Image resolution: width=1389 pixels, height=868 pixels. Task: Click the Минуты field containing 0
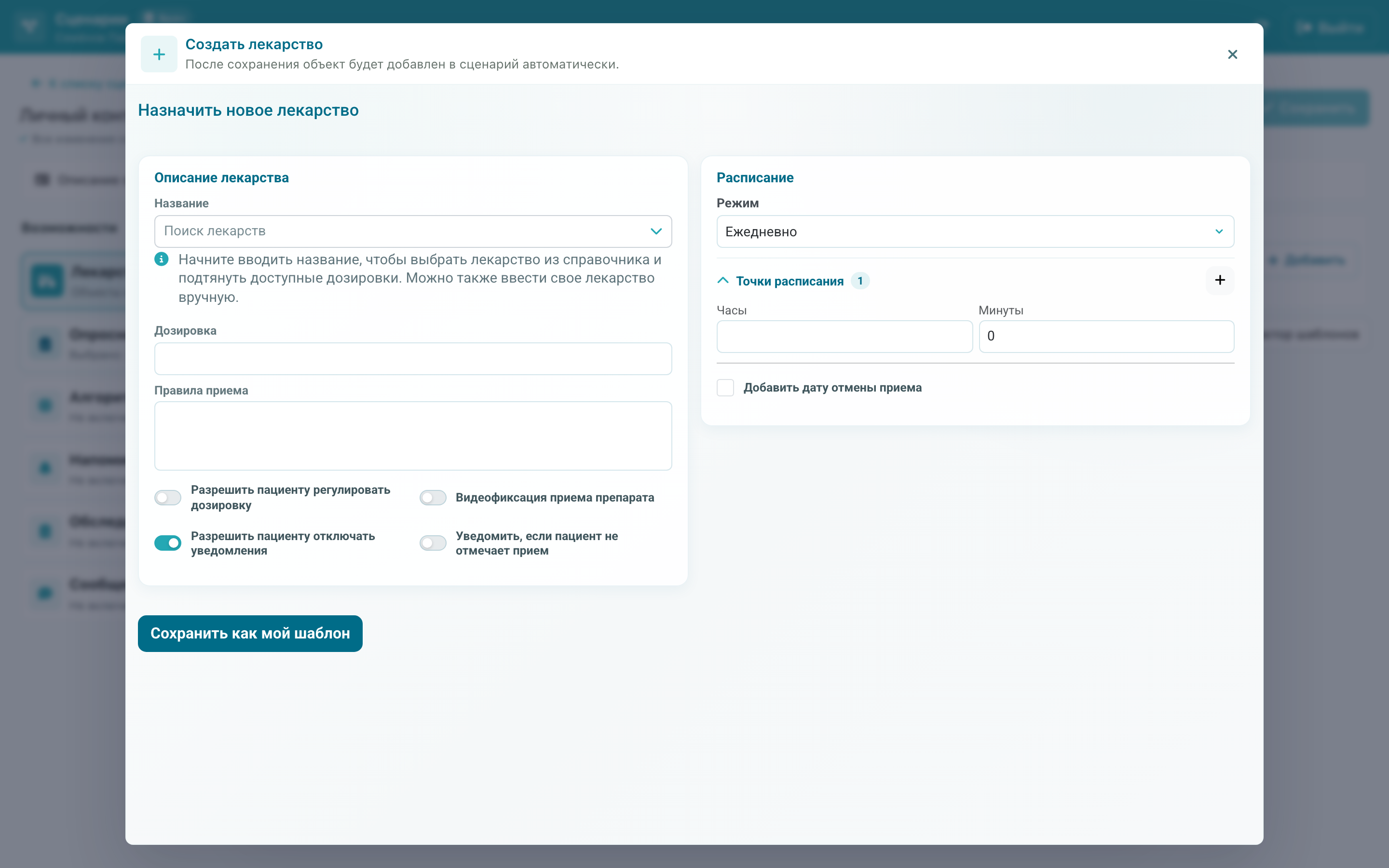coord(1106,337)
